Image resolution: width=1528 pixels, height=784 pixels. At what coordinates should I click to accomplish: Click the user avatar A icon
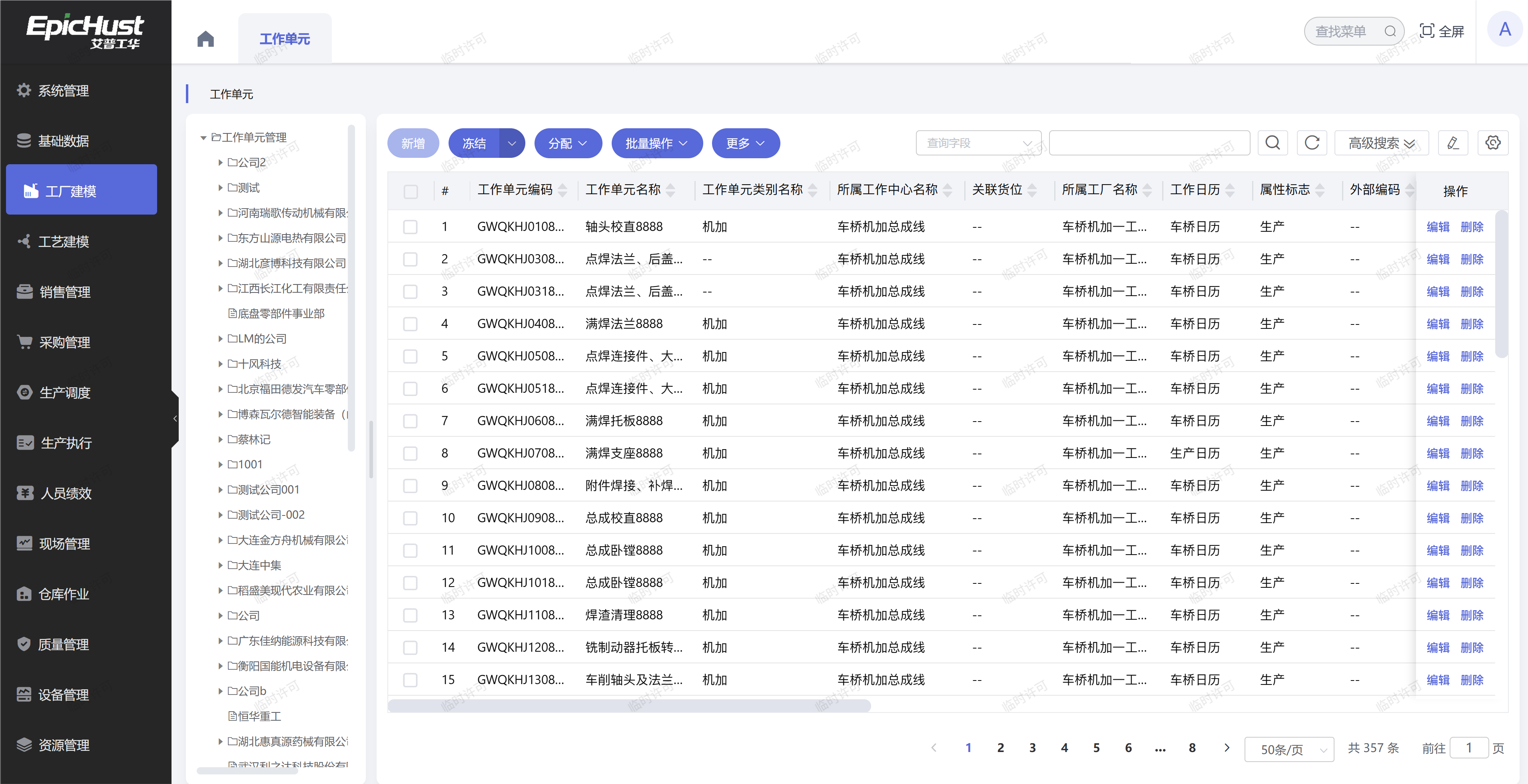(1504, 30)
